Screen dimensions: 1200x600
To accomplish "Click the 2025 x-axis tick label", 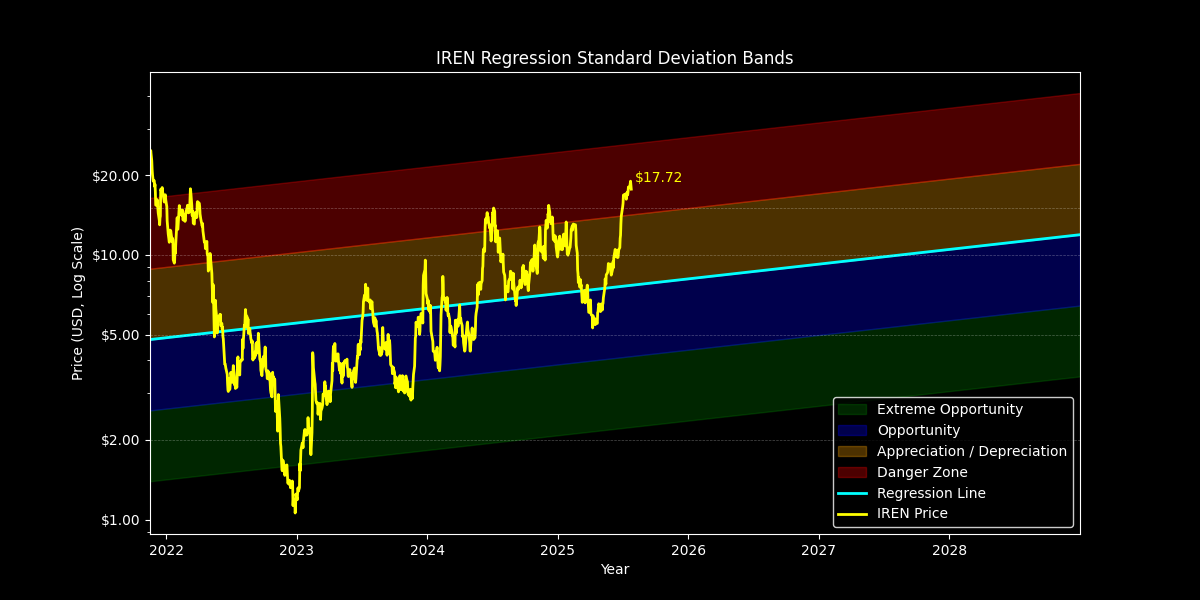I will tap(558, 550).
